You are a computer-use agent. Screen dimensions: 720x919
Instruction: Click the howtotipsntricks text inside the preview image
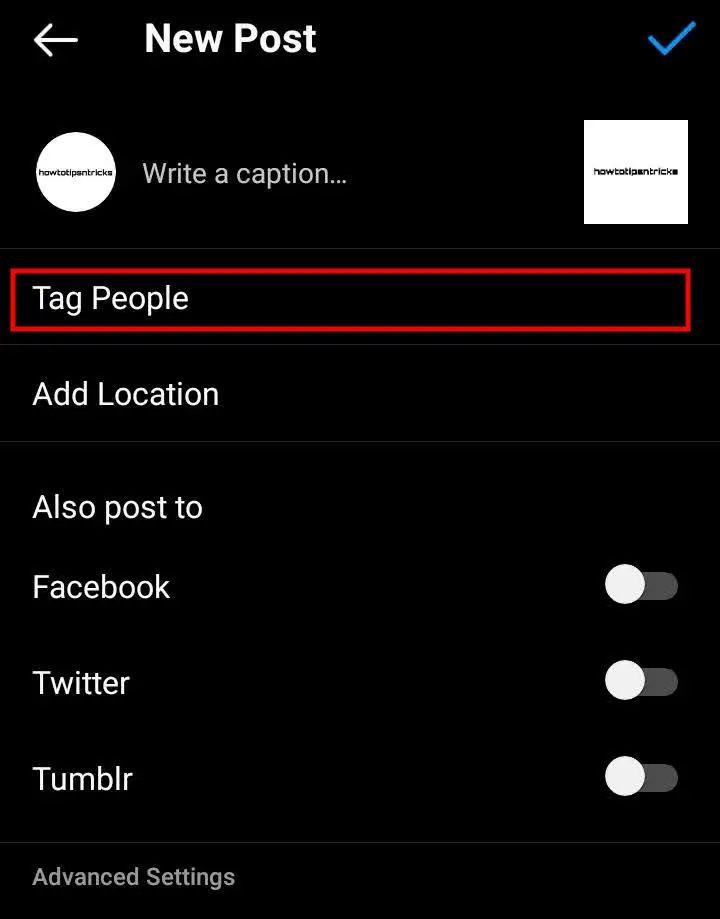636,172
